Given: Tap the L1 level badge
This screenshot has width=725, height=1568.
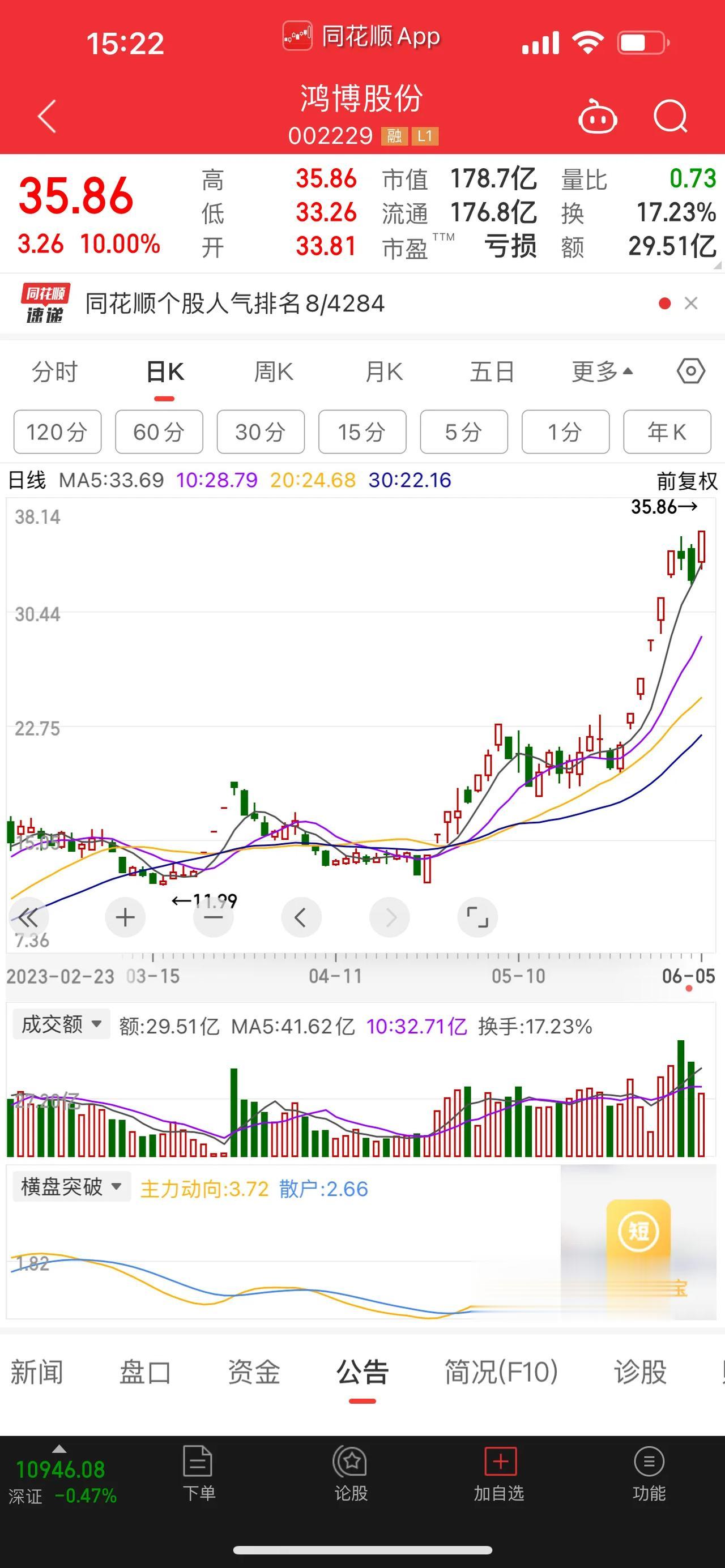Looking at the screenshot, I should coord(425,136).
